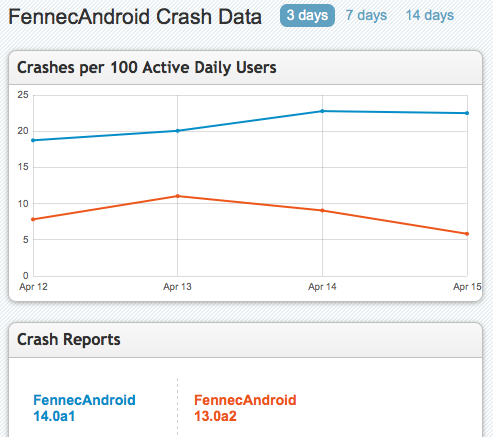Click orange line peak point at Apr 13

click(177, 196)
